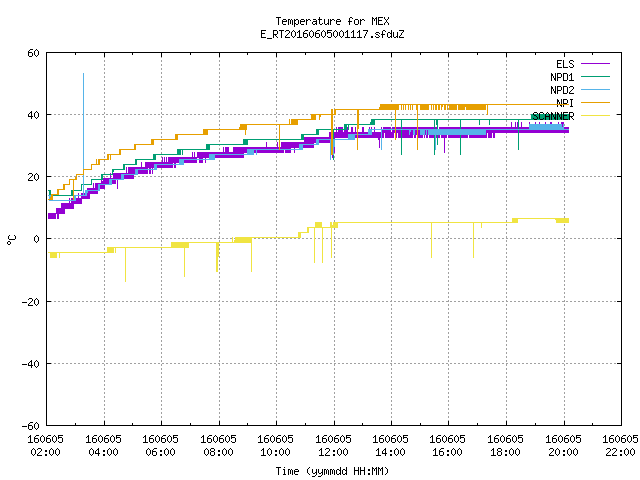640x480 pixels.
Task: Click the x-axis tick label 18:00
Action: tap(506, 452)
